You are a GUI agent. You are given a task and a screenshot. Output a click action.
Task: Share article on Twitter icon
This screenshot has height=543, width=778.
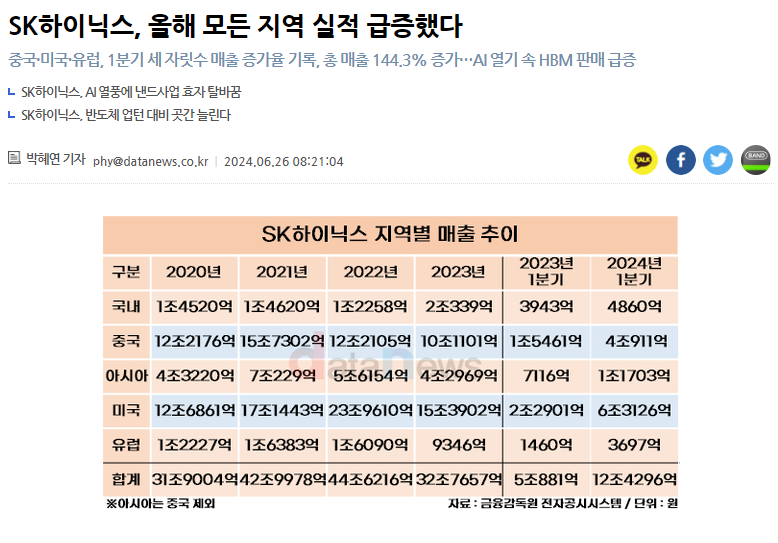click(717, 160)
